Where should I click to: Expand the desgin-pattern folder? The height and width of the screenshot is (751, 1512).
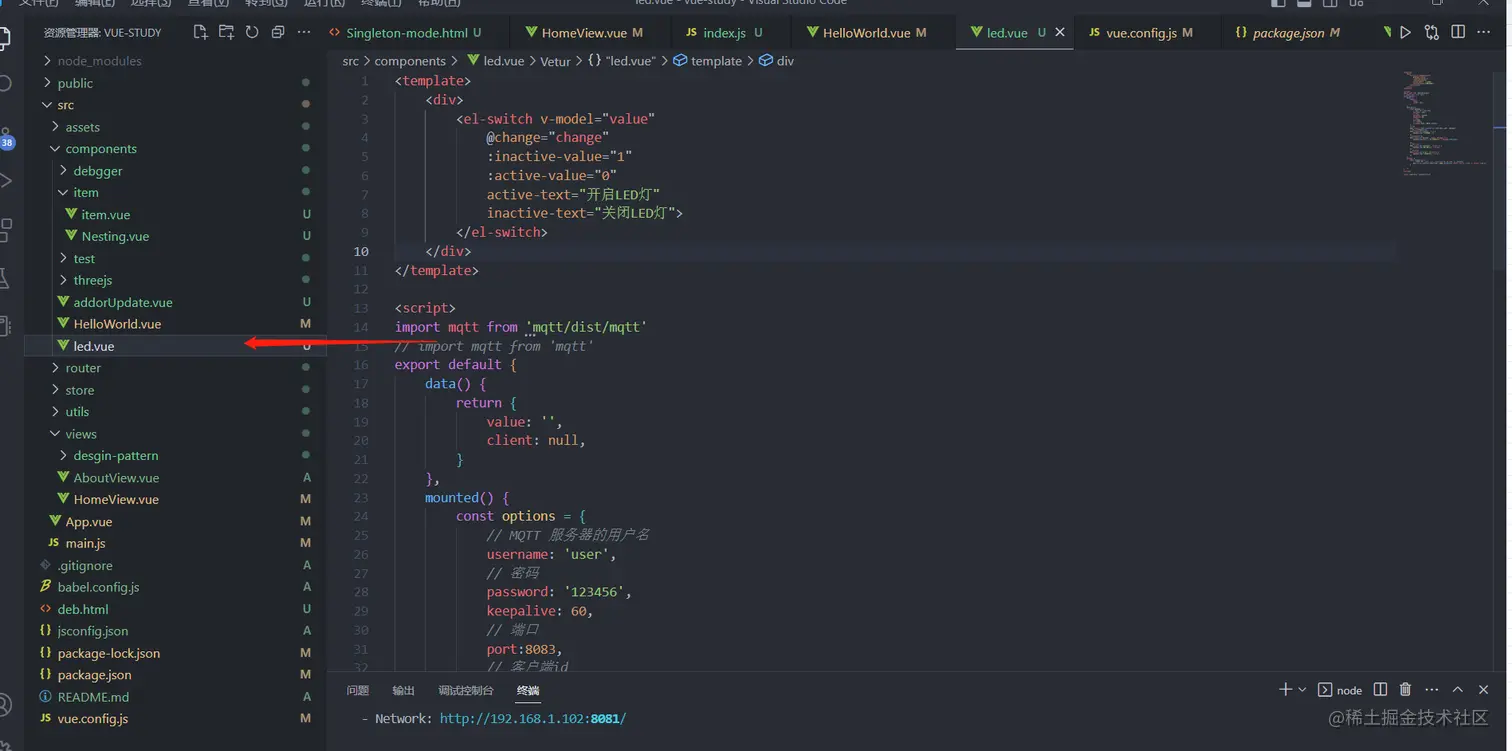coord(174,455)
